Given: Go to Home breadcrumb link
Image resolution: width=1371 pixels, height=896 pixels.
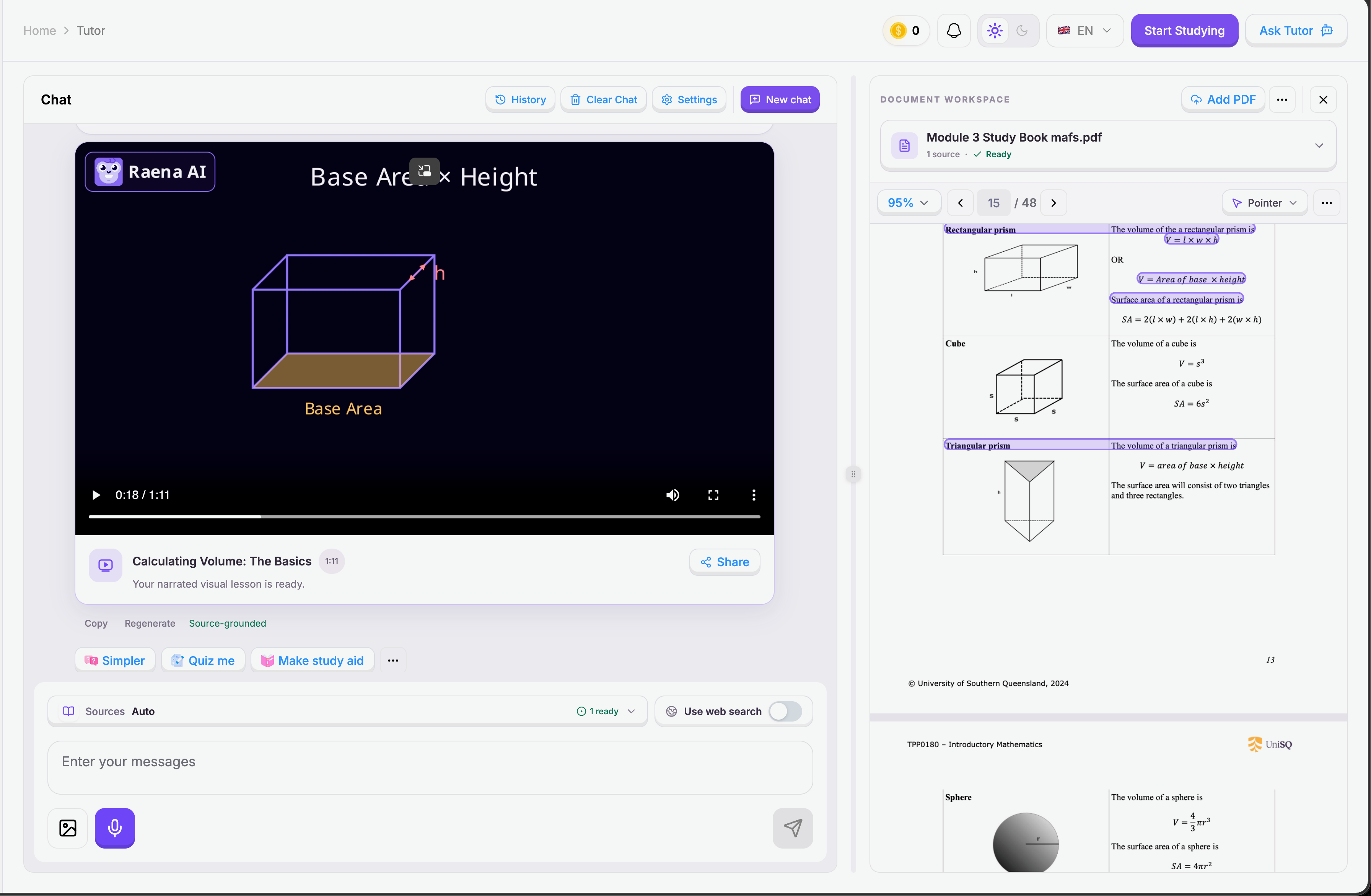Looking at the screenshot, I should (x=40, y=31).
